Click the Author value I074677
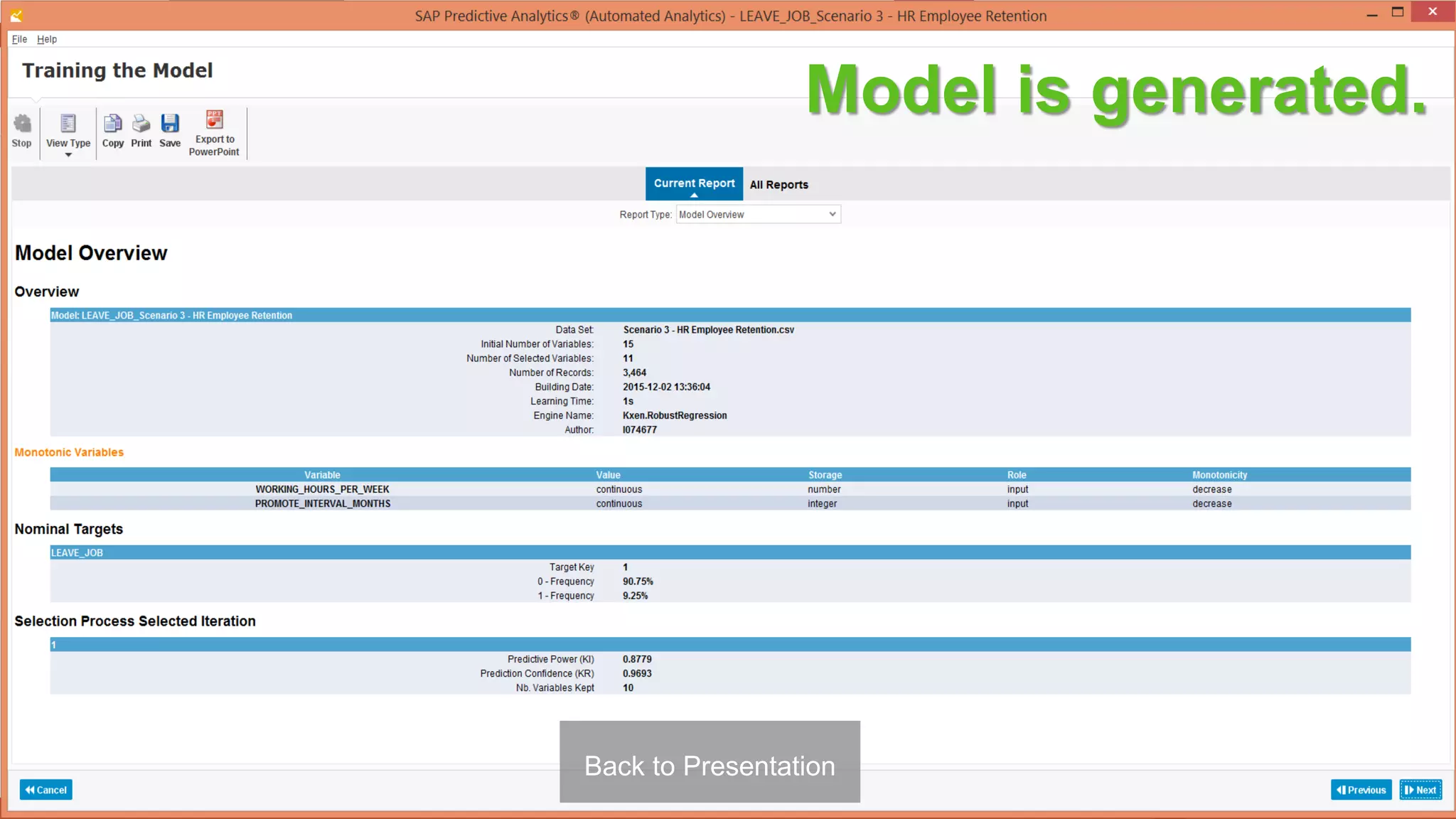This screenshot has width=1456, height=819. 639,429
